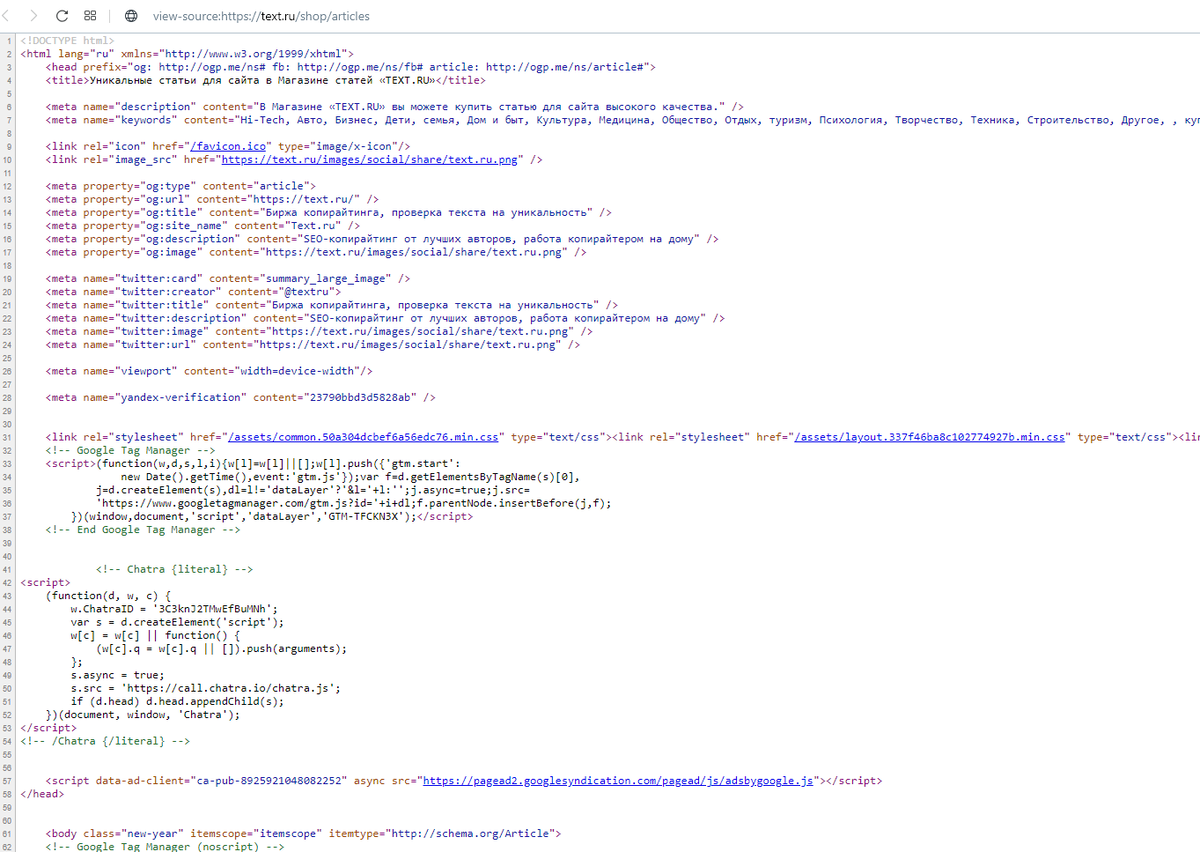Click the og:url meta line
This screenshot has height=852, width=1200.
click(x=212, y=199)
